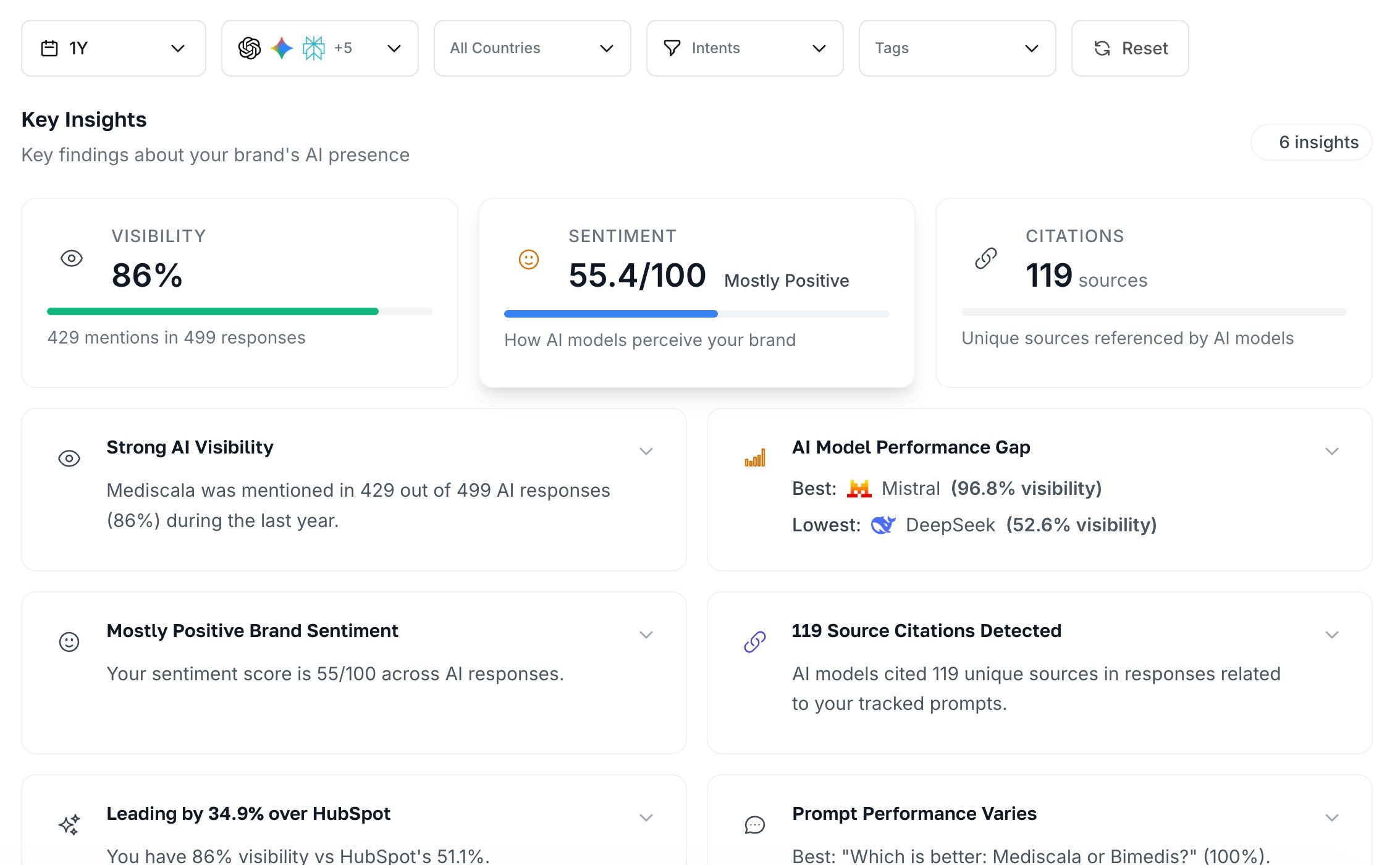
Task: Open the Tags dropdown
Action: click(957, 48)
